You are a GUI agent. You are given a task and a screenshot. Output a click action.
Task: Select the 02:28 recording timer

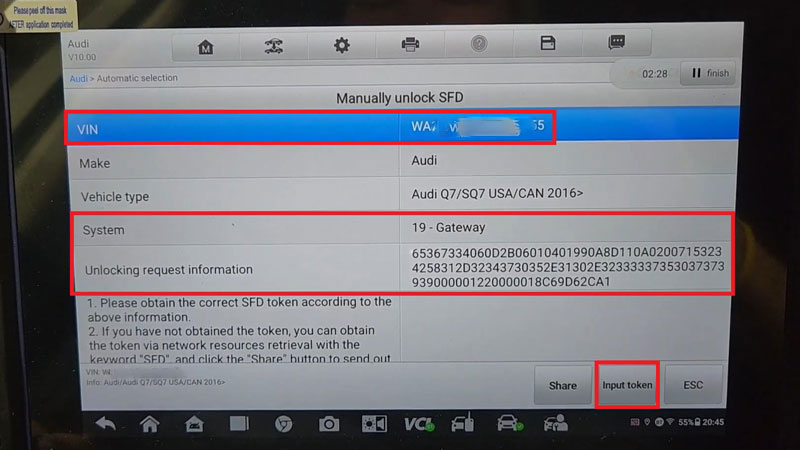654,74
